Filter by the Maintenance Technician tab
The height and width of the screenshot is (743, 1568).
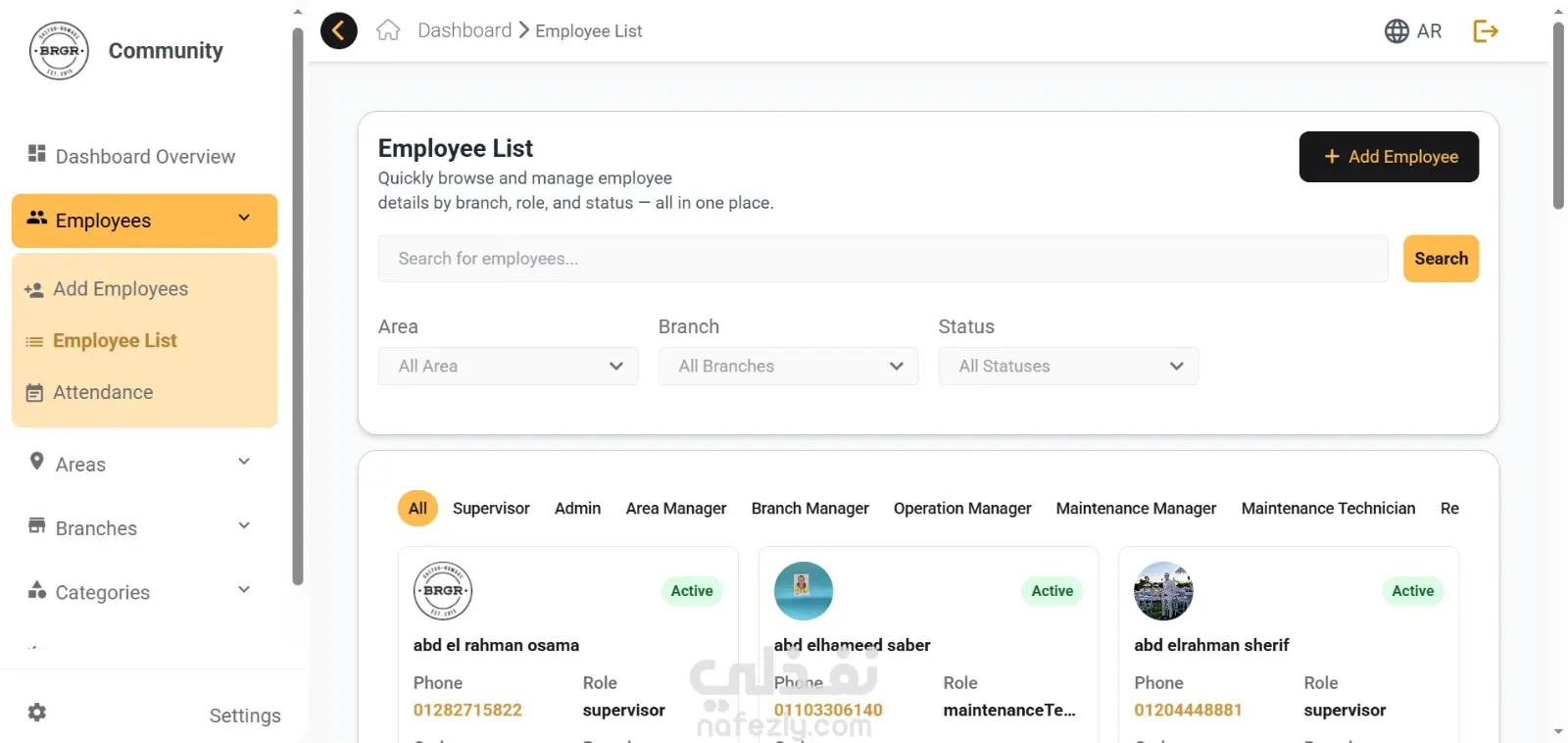[x=1328, y=509]
